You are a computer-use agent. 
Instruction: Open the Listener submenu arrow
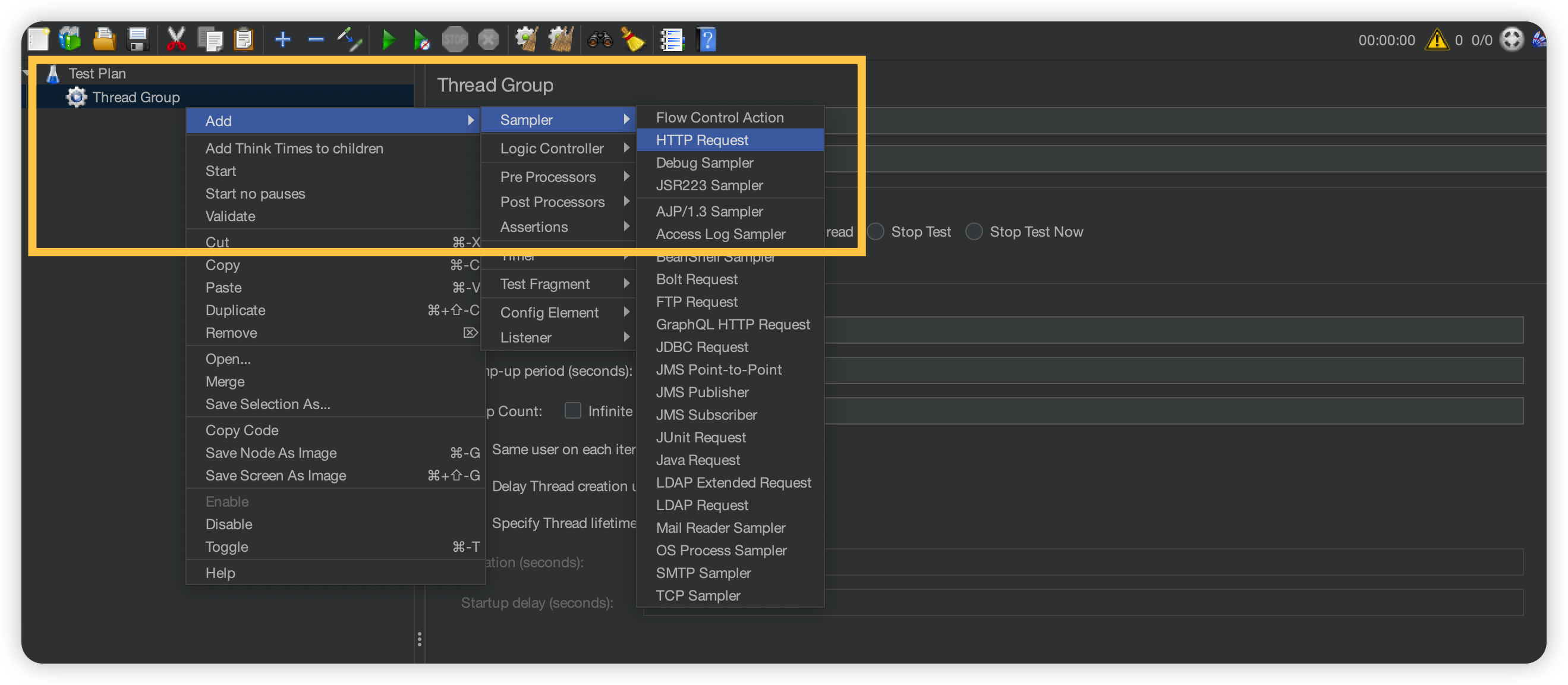(x=626, y=337)
